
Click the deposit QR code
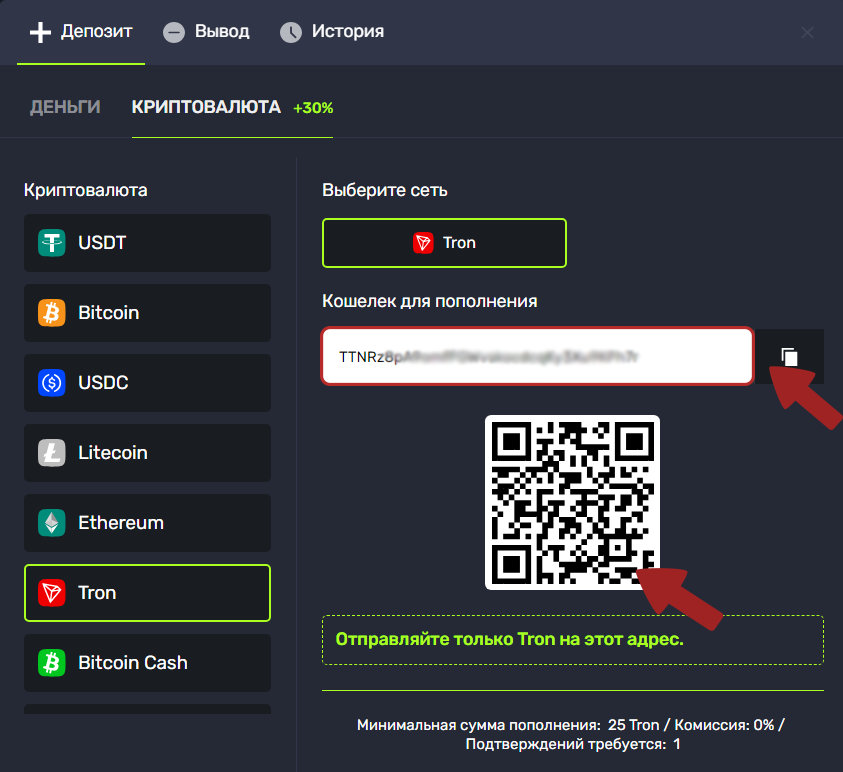pos(572,502)
